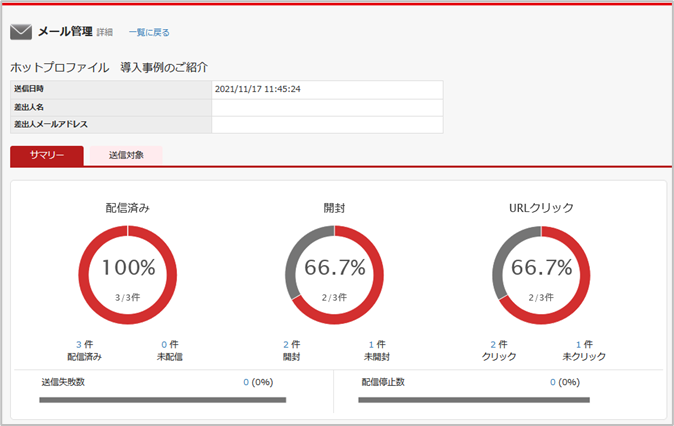Switch to the 送信対象 tab
The width and height of the screenshot is (674, 426).
[126, 155]
